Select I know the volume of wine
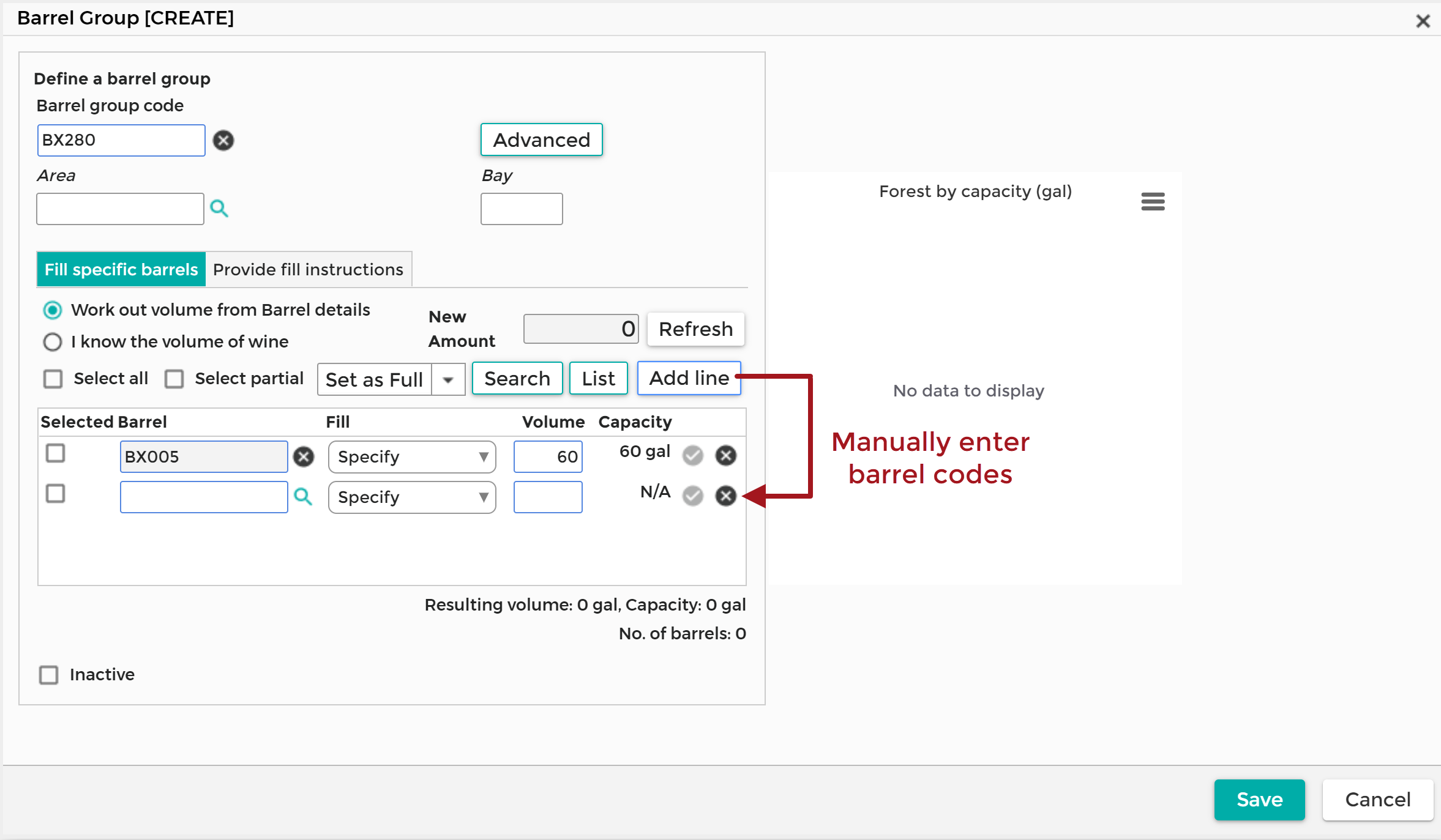Screen dimensions: 1441x840 click(x=53, y=342)
